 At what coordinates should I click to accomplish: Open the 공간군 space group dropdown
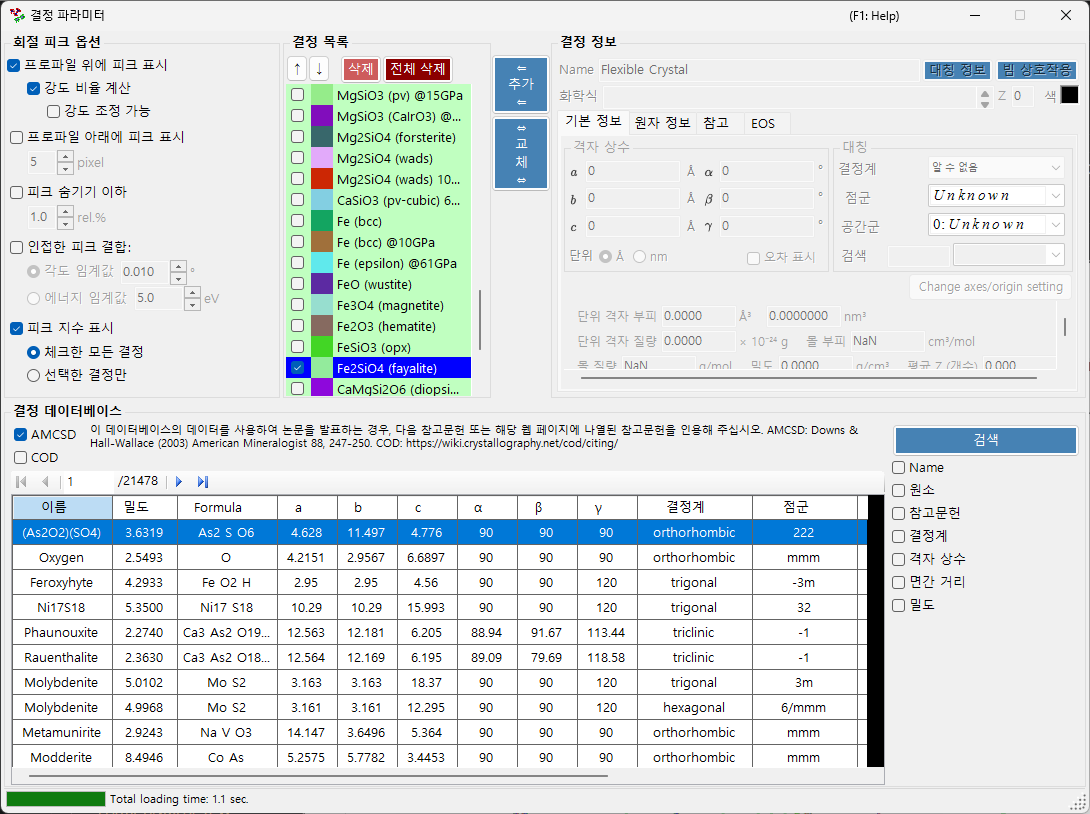995,225
